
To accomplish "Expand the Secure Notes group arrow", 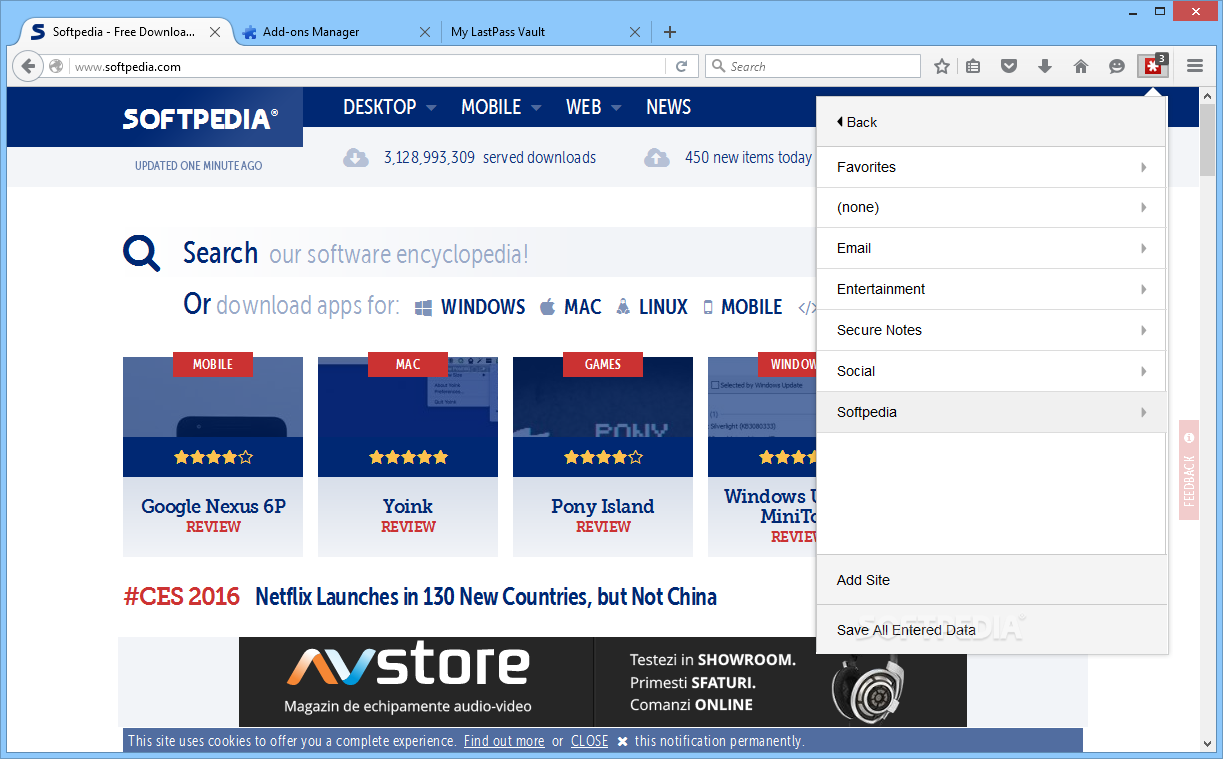I will (1144, 330).
